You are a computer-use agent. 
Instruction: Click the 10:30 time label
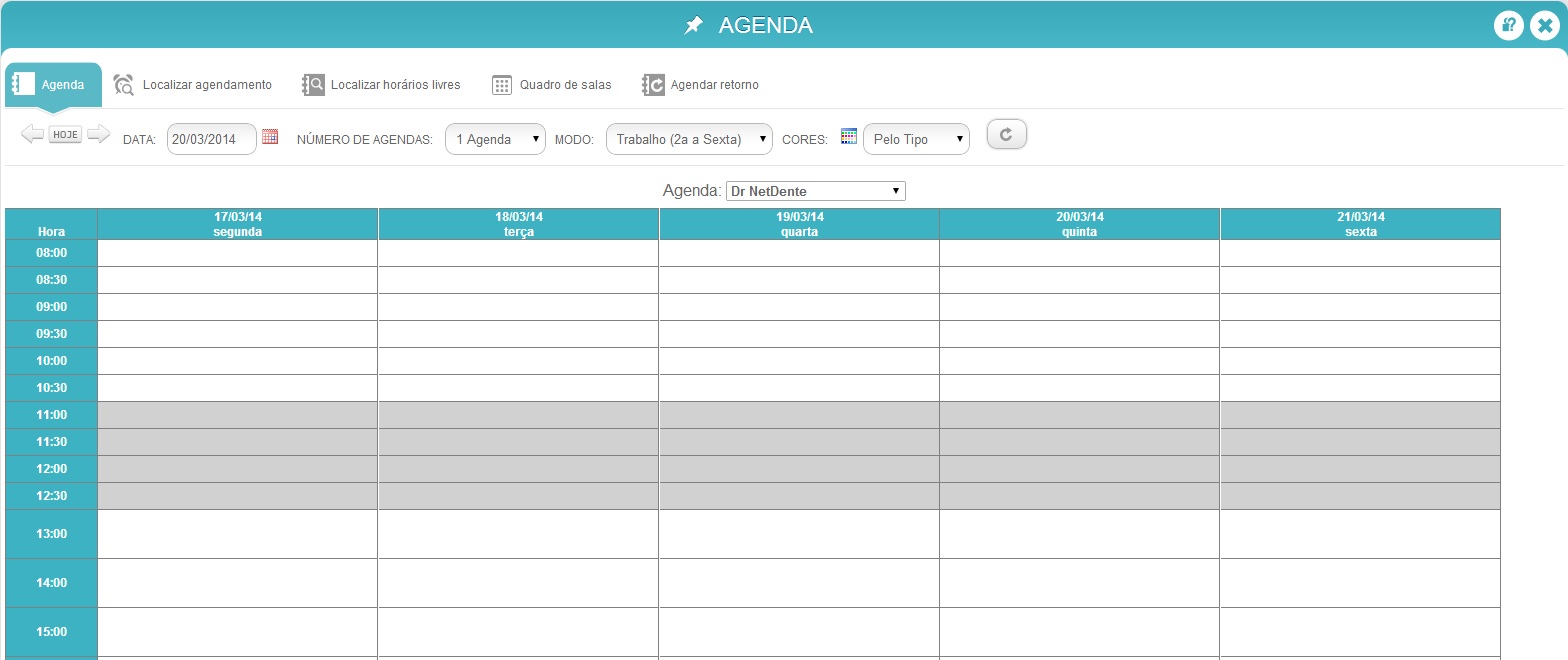point(51,388)
